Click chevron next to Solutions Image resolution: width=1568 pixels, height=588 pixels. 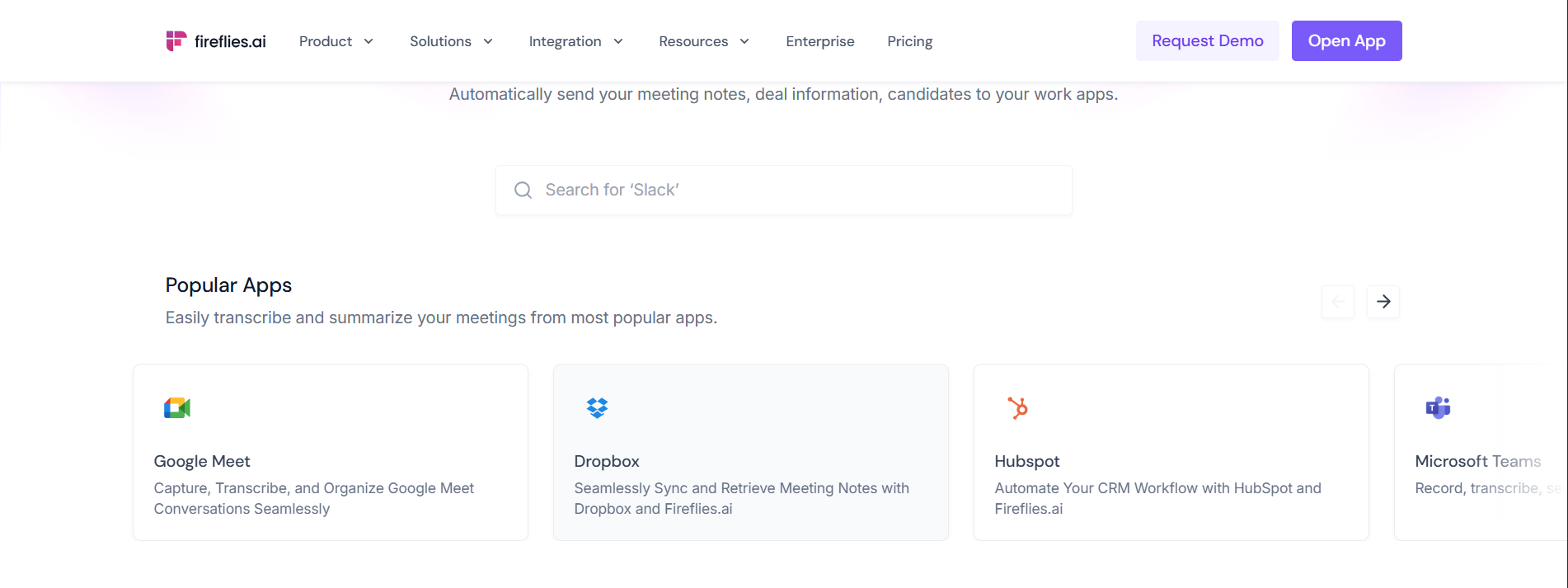(488, 41)
